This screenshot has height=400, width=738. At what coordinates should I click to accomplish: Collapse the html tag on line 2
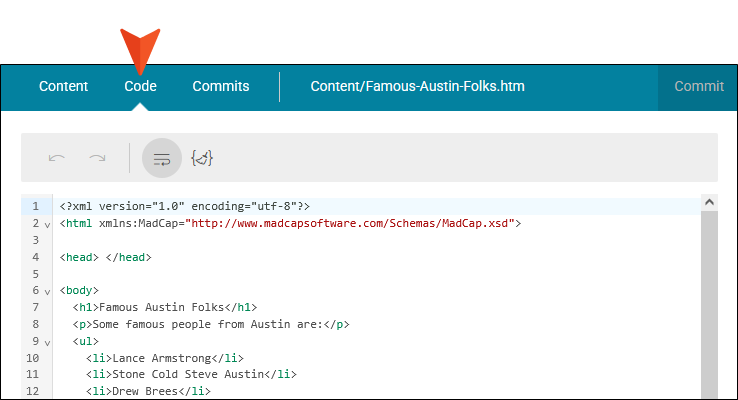tap(47, 225)
